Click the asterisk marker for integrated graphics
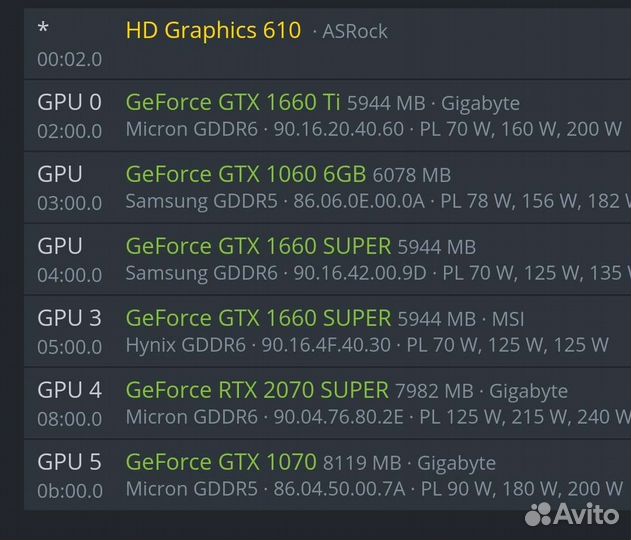Image resolution: width=631 pixels, height=540 pixels. [x=43, y=29]
